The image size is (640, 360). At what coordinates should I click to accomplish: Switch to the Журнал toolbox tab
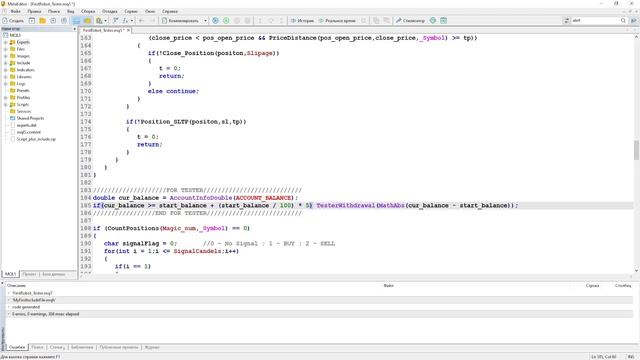pos(152,347)
